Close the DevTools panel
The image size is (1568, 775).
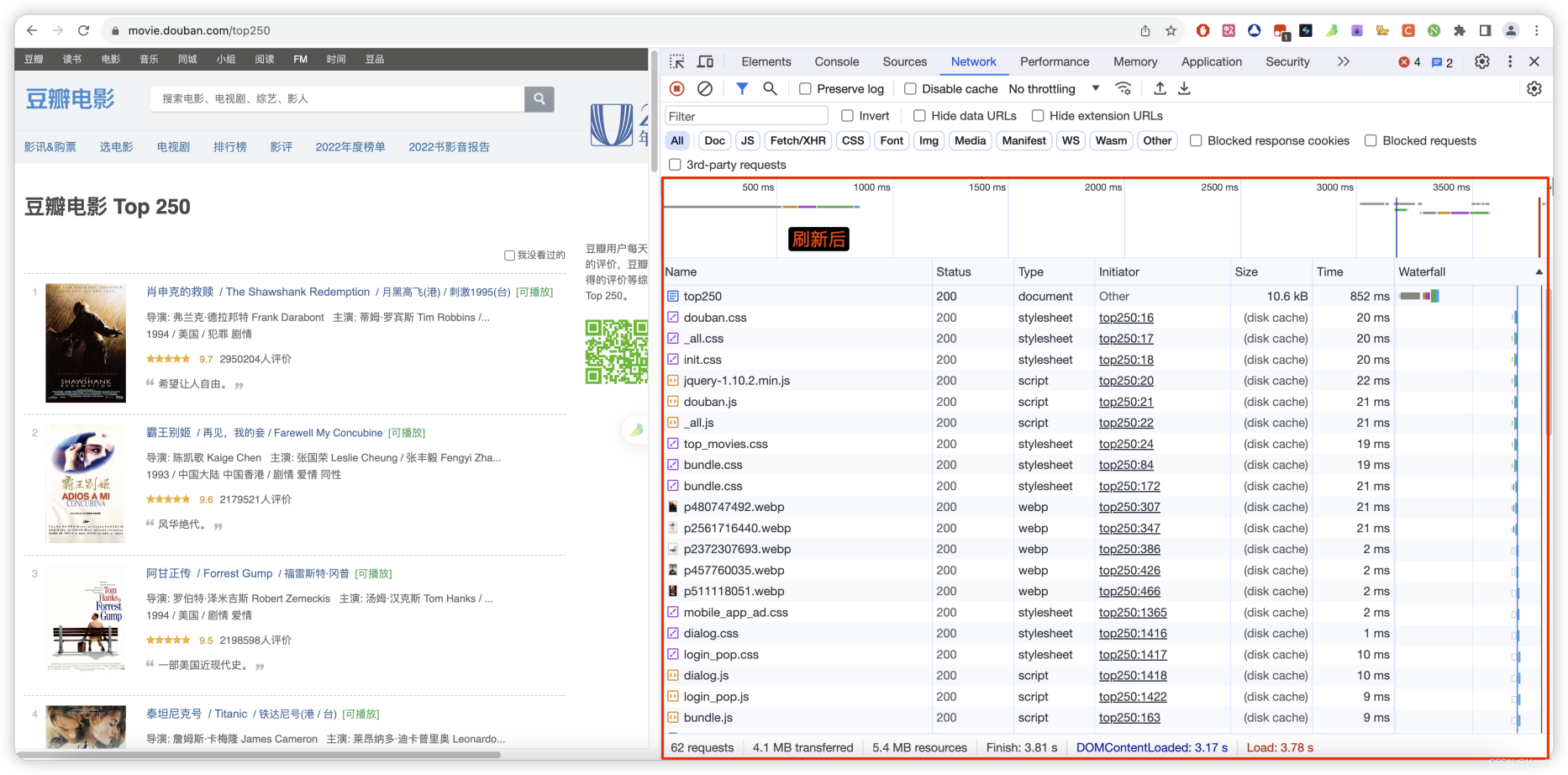(x=1534, y=61)
